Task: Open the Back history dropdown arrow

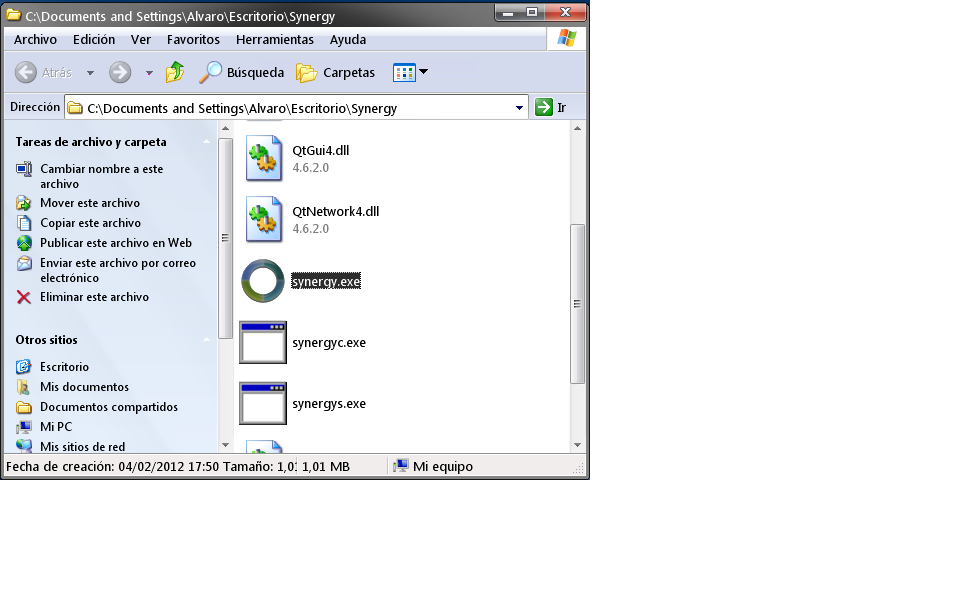Action: (x=90, y=73)
